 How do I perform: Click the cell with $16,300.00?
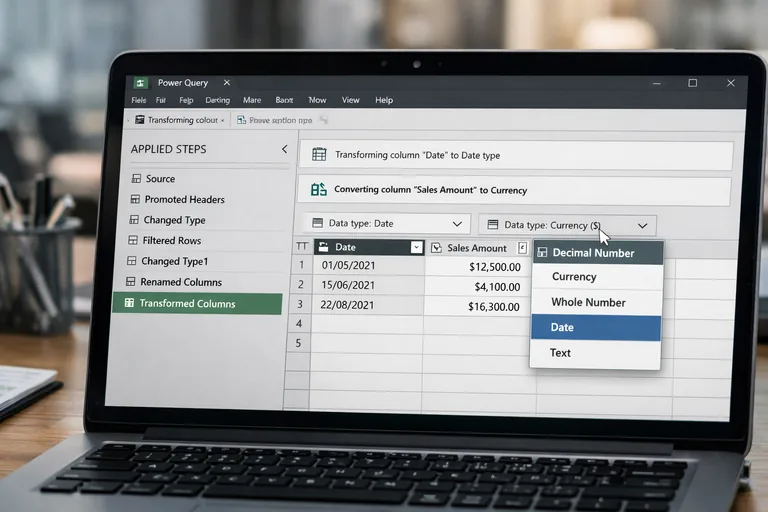click(x=477, y=307)
